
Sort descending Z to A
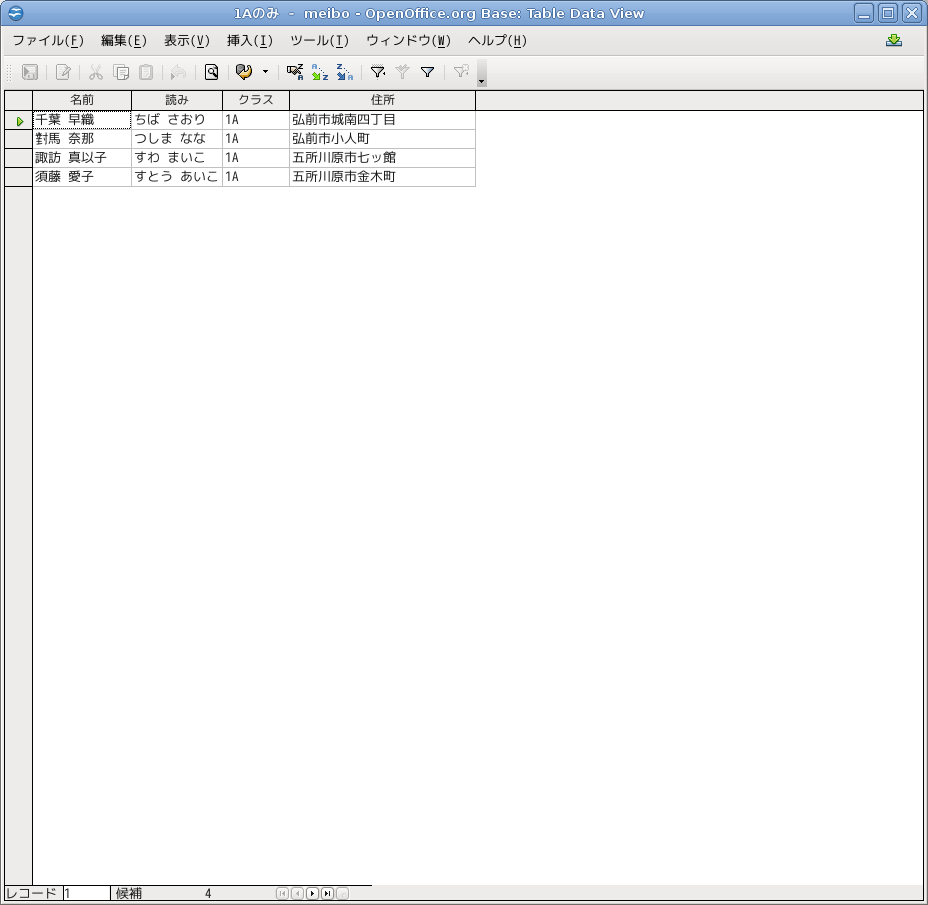pos(344,72)
